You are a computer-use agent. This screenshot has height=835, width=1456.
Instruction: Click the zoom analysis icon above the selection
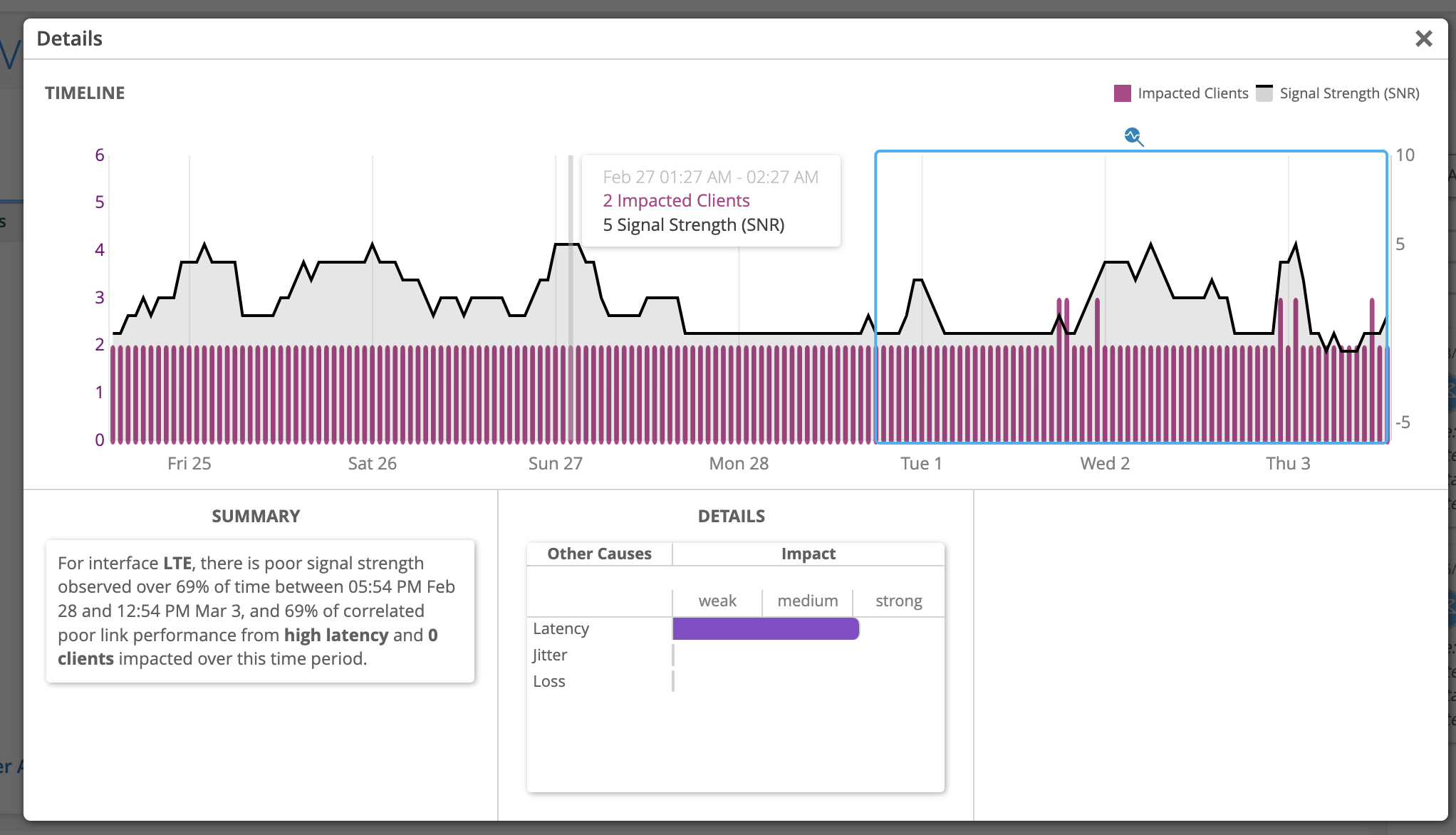coord(1133,136)
